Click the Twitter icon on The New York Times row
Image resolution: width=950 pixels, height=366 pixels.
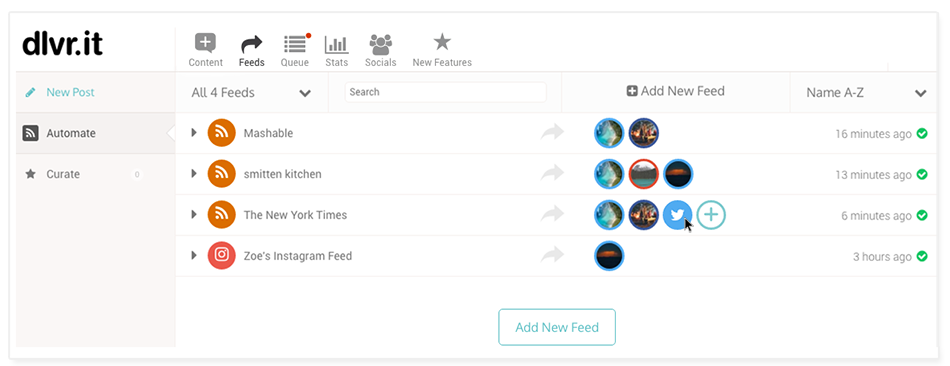(x=677, y=215)
